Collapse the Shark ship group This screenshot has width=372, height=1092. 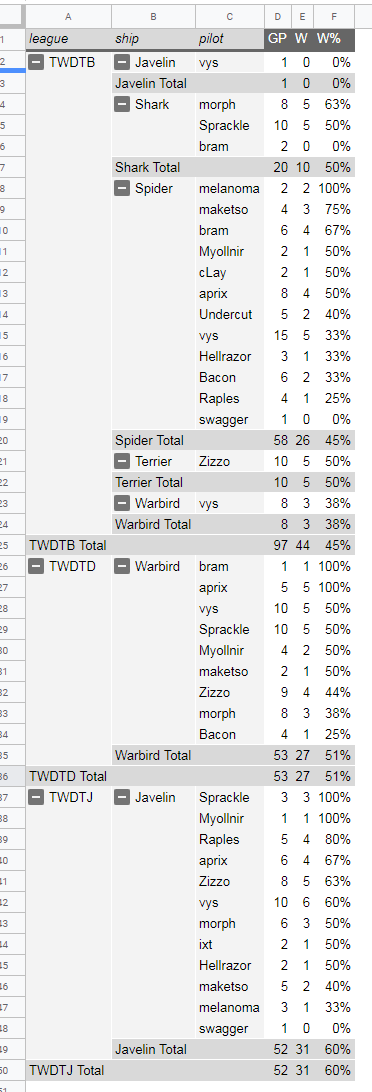(122, 104)
